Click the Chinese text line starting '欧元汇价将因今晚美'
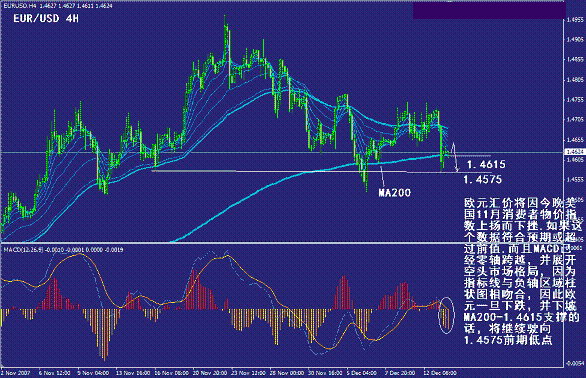Image resolution: width=586 pixels, height=378 pixels. click(x=520, y=203)
